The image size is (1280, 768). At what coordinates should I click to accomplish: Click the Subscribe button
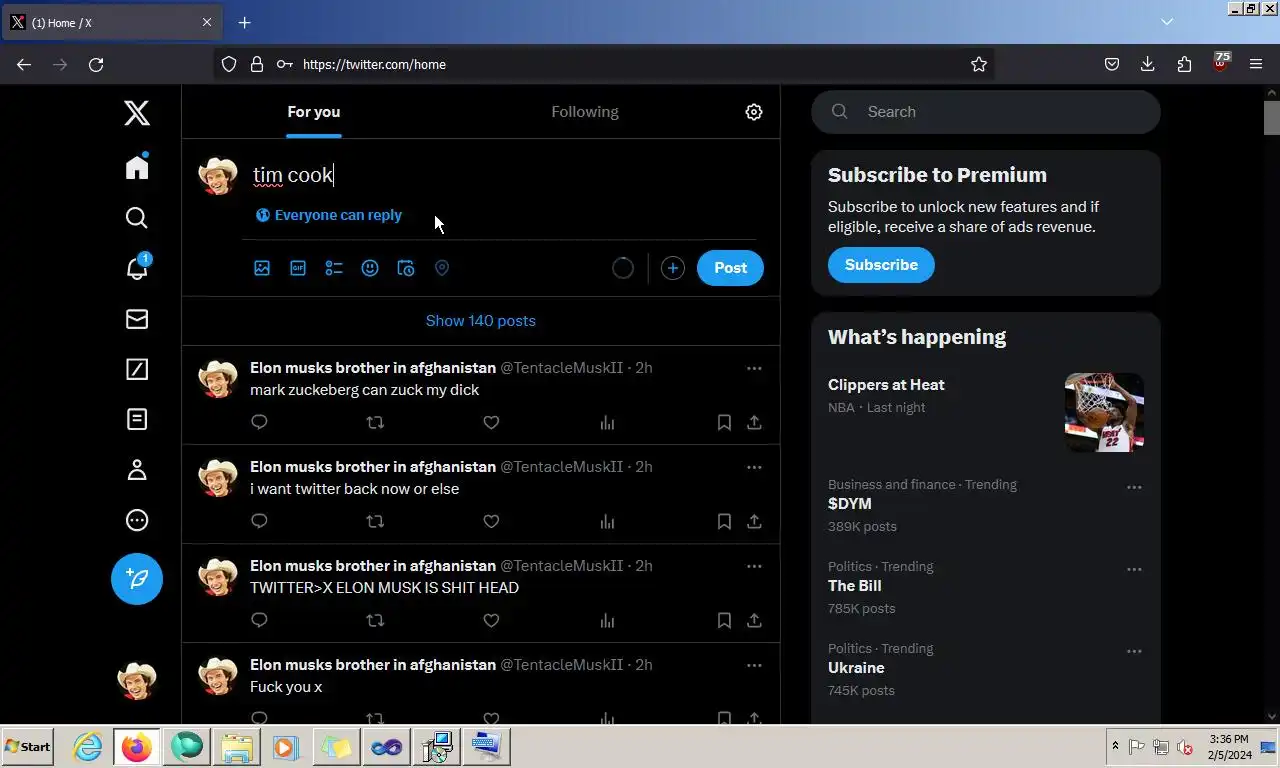[881, 265]
